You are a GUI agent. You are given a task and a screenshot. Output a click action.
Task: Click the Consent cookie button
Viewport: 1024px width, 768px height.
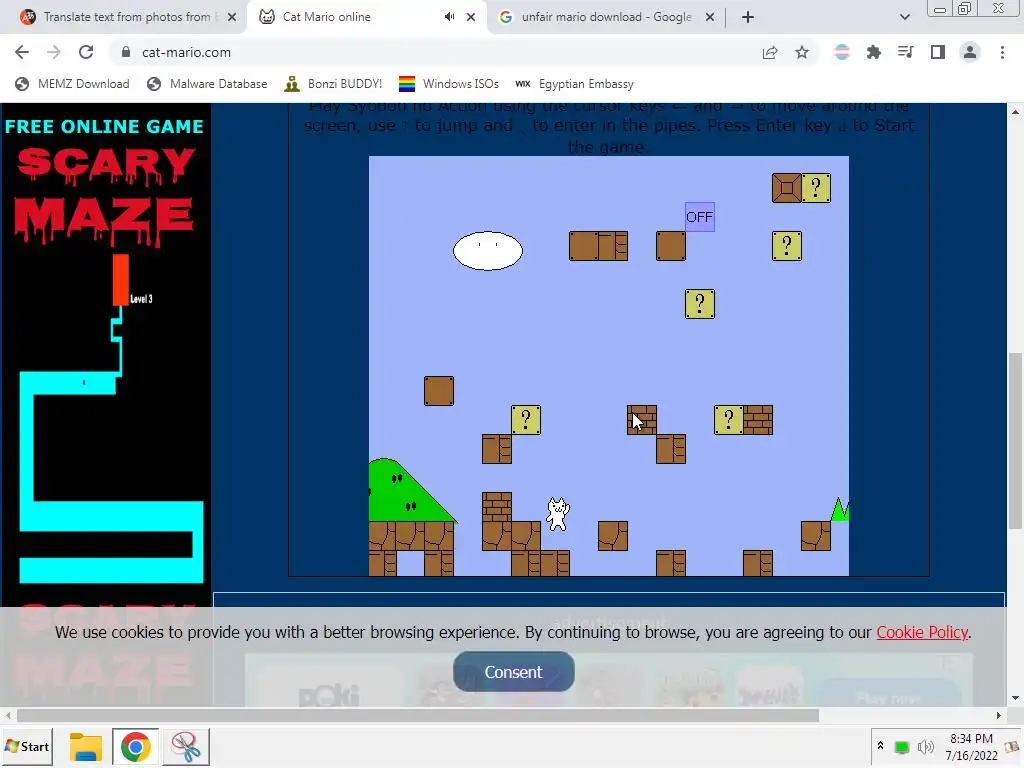click(x=513, y=671)
